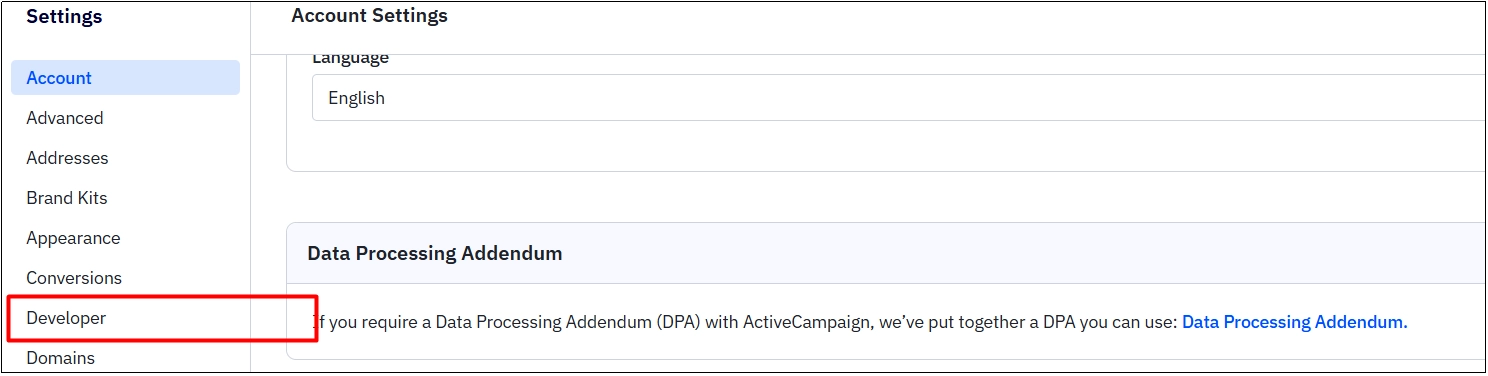Click blank space below the Language field

pos(885,146)
